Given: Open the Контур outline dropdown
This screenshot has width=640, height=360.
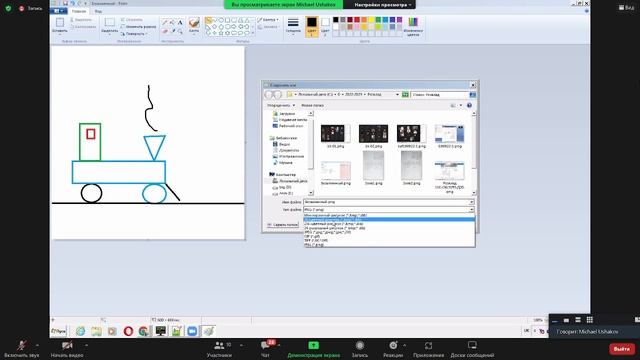Looking at the screenshot, I should (x=268, y=20).
